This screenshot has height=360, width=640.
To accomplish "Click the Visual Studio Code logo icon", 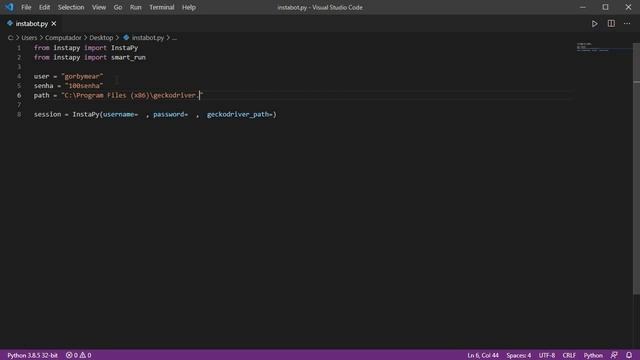I will 9,7.
